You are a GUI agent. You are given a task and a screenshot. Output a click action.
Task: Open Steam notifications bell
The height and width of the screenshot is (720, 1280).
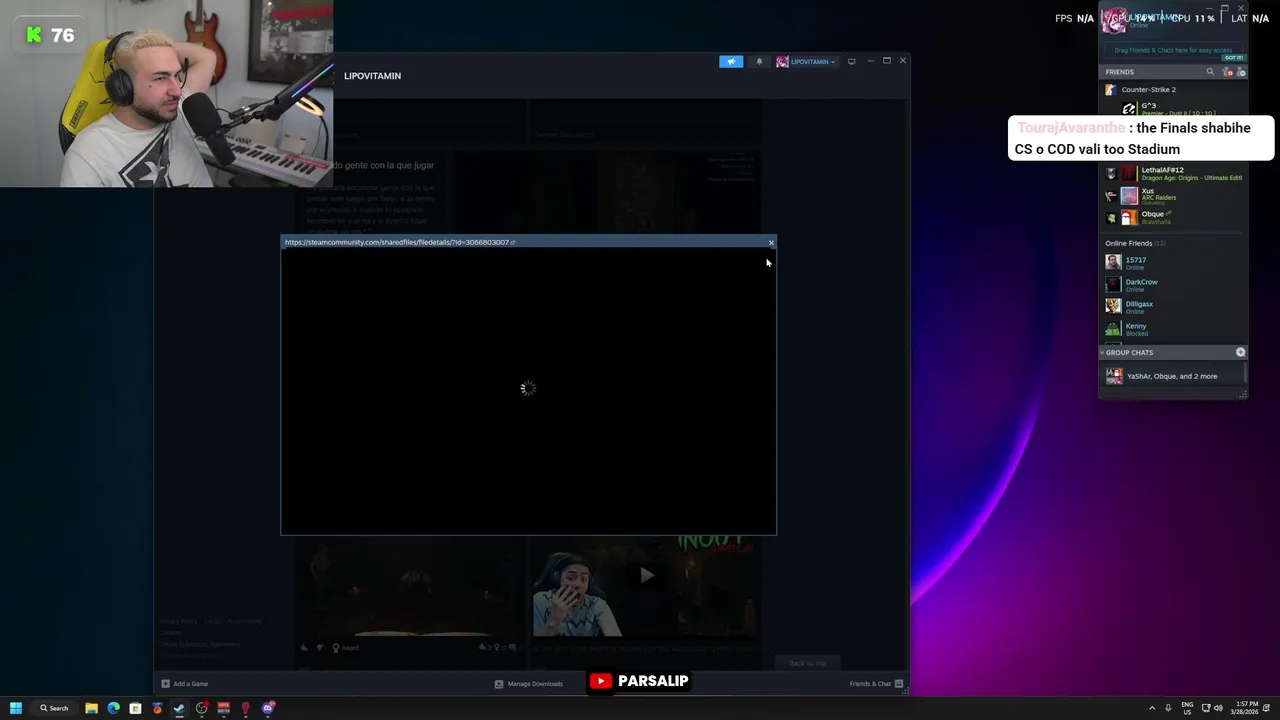click(759, 61)
